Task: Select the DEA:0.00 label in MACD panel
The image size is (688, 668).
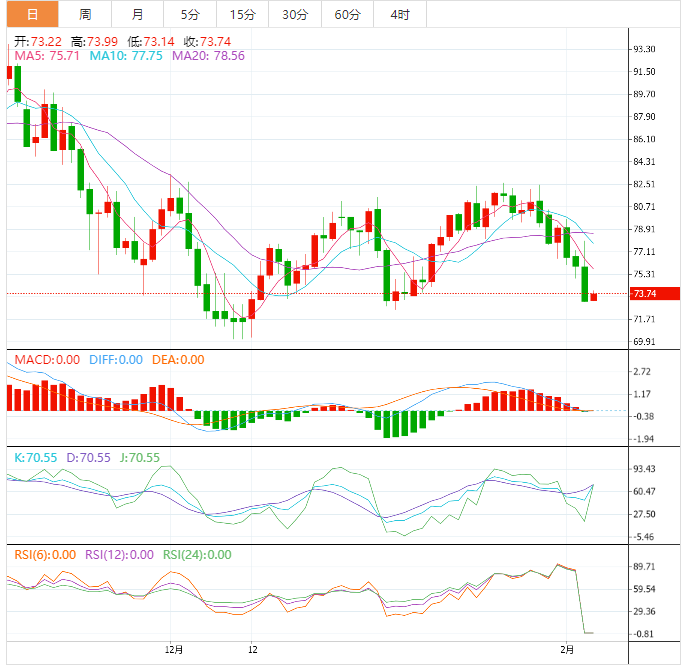Action: click(178, 360)
